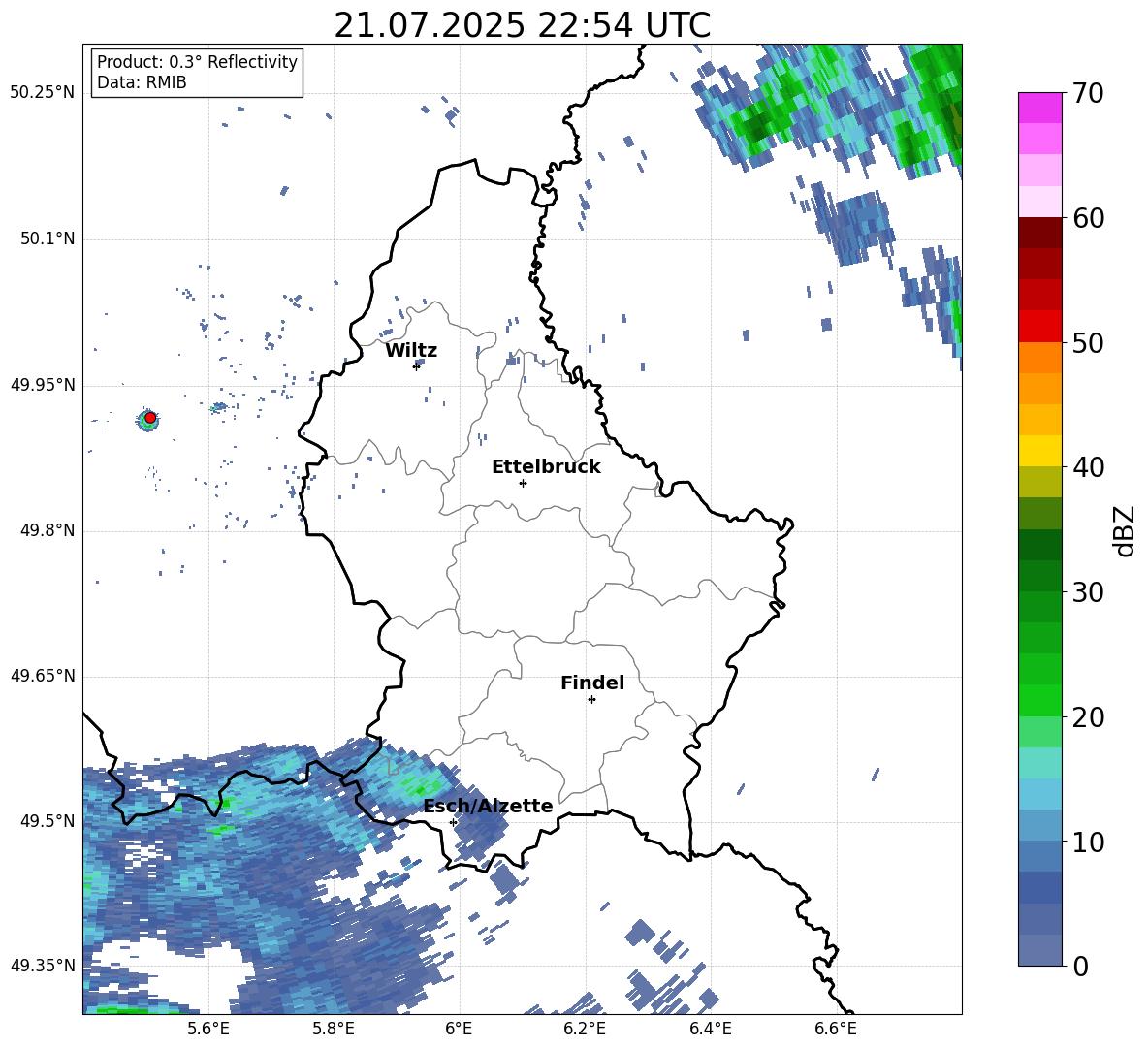Click the colorbar 40 tick label

(x=1088, y=467)
